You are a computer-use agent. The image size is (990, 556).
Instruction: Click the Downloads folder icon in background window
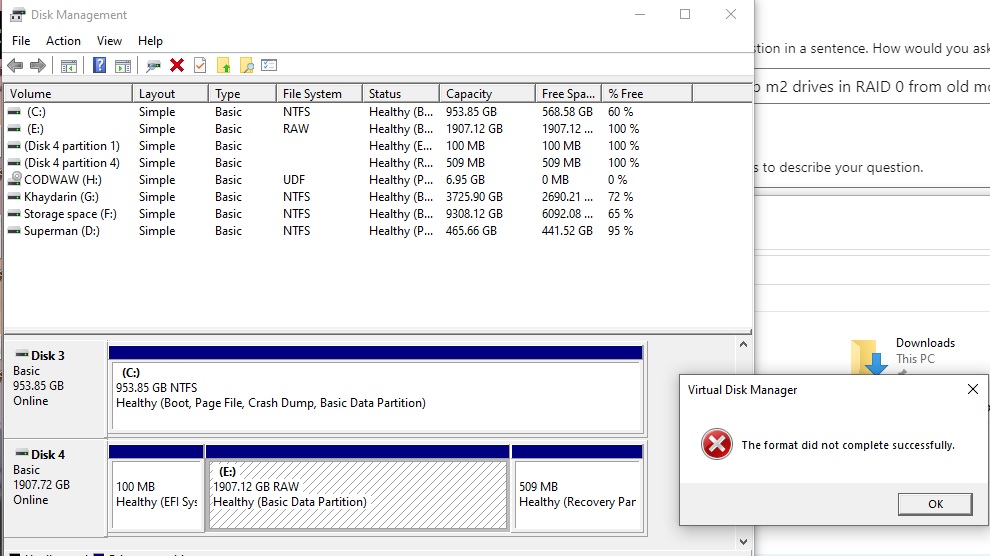tap(868, 357)
